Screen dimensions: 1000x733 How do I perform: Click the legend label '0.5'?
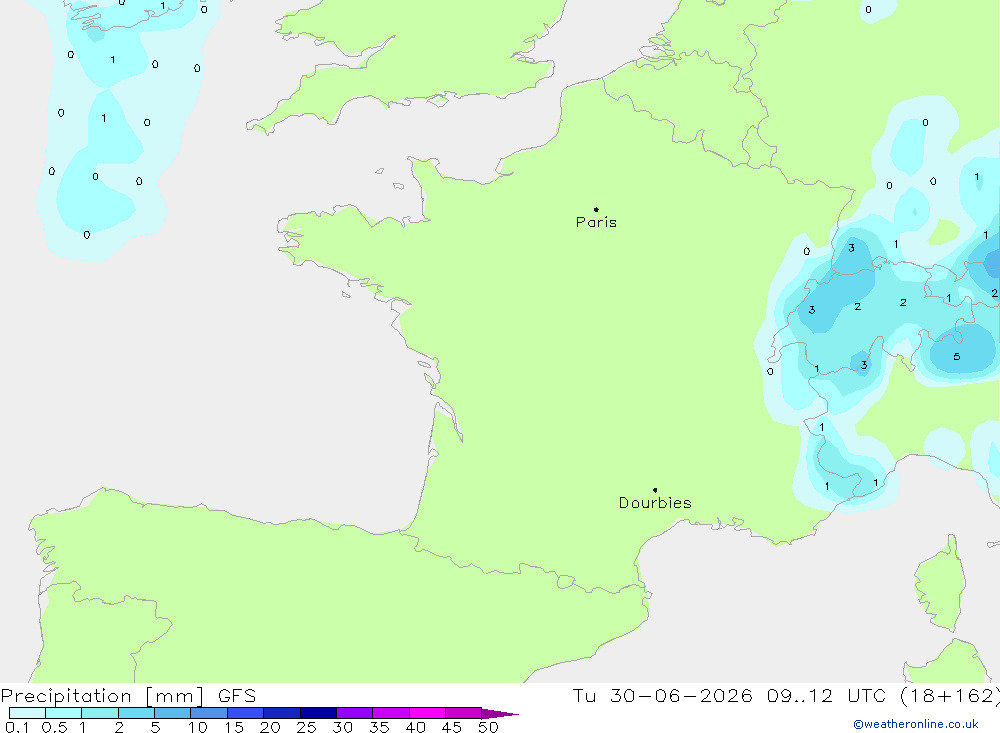point(54,727)
